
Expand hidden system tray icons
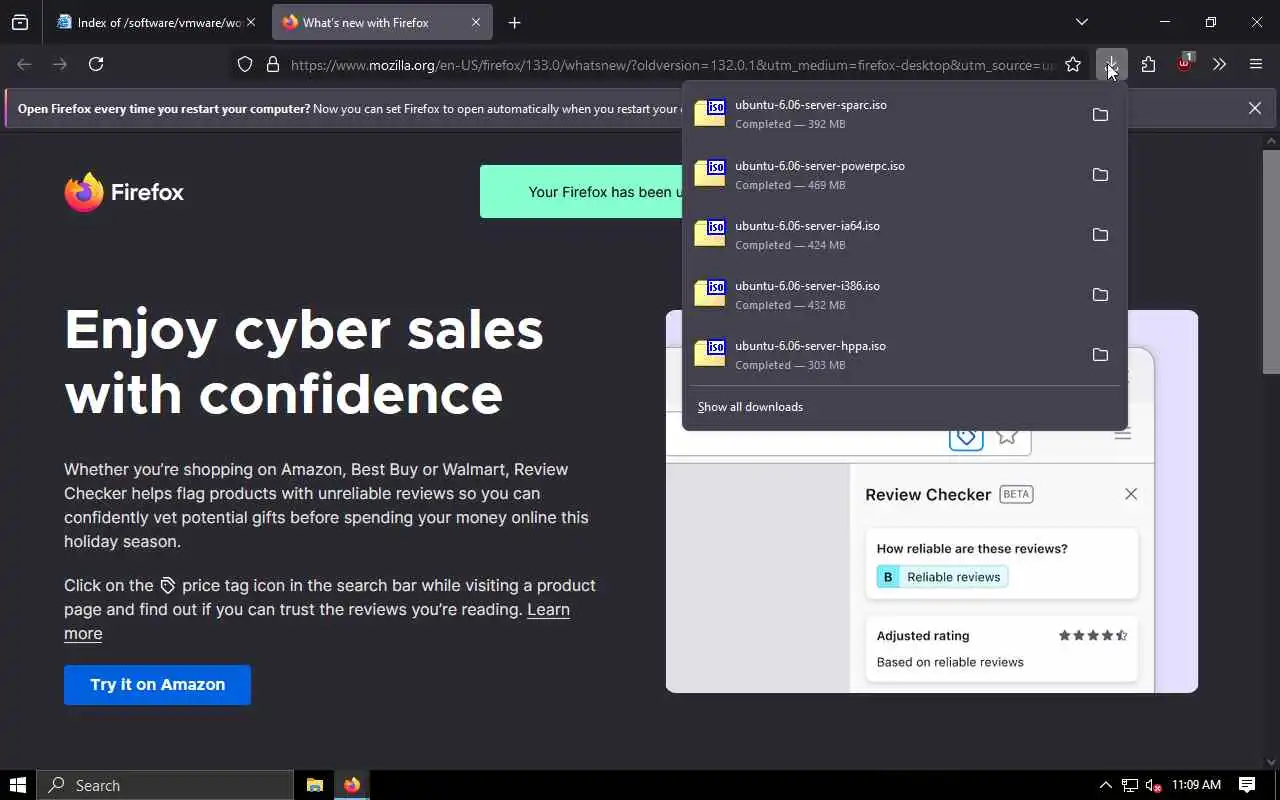[x=1105, y=785]
